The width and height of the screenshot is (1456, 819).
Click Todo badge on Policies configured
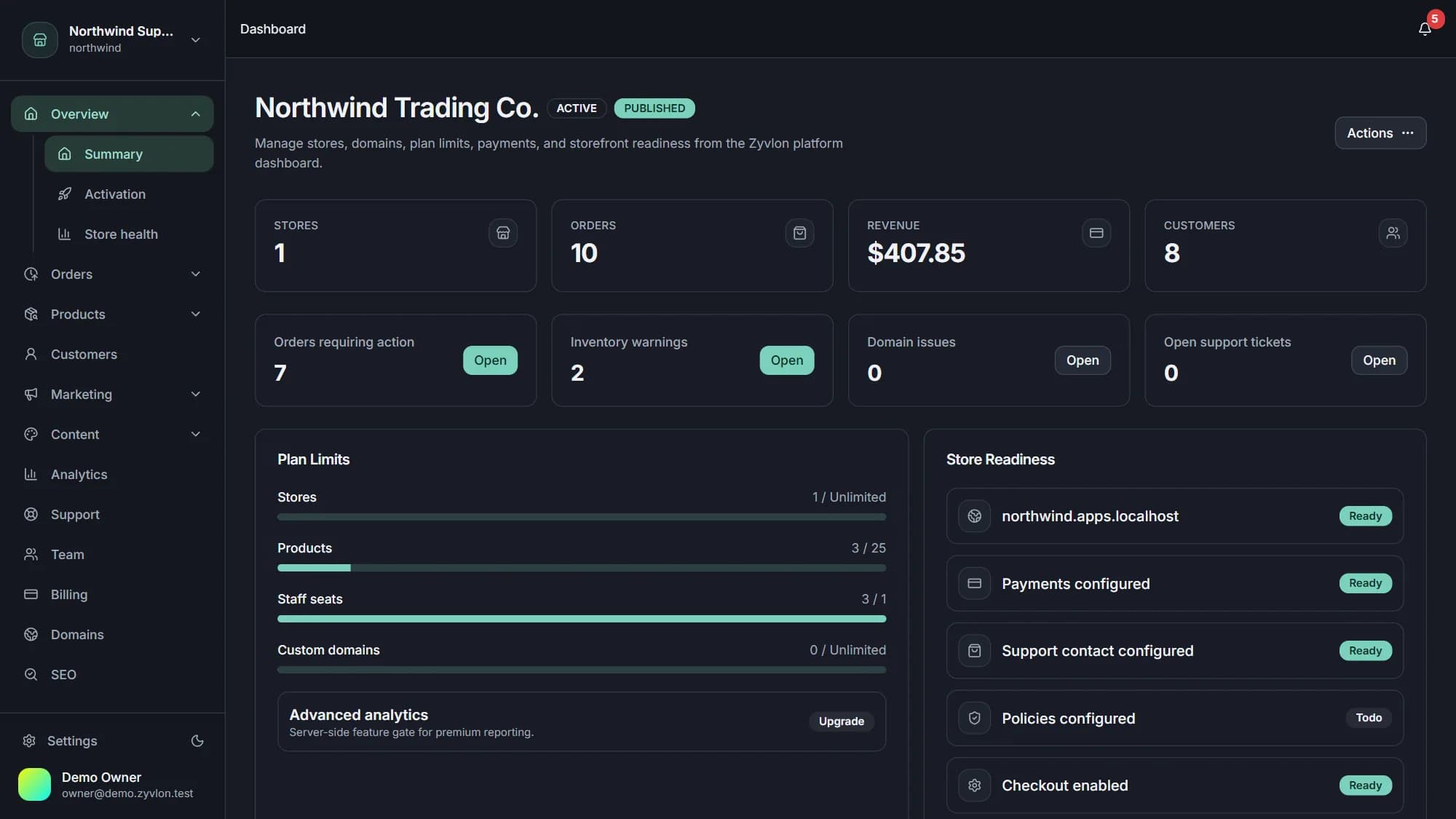[1369, 718]
